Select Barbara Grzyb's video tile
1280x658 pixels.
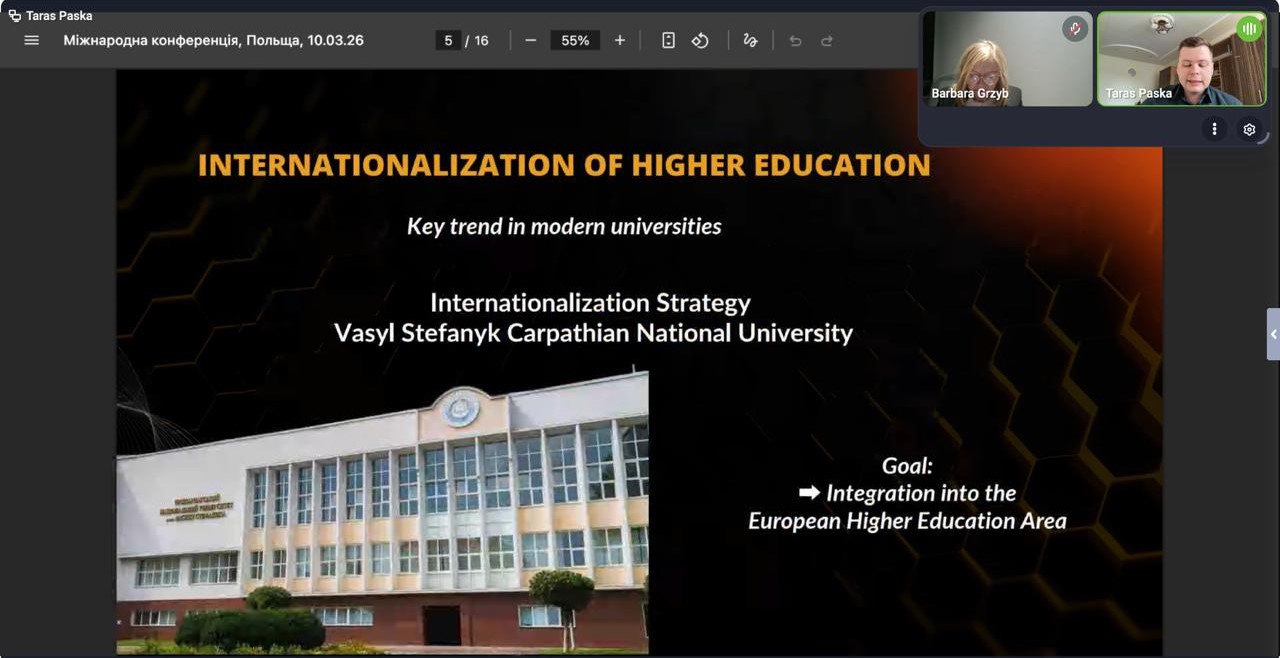pos(1007,60)
